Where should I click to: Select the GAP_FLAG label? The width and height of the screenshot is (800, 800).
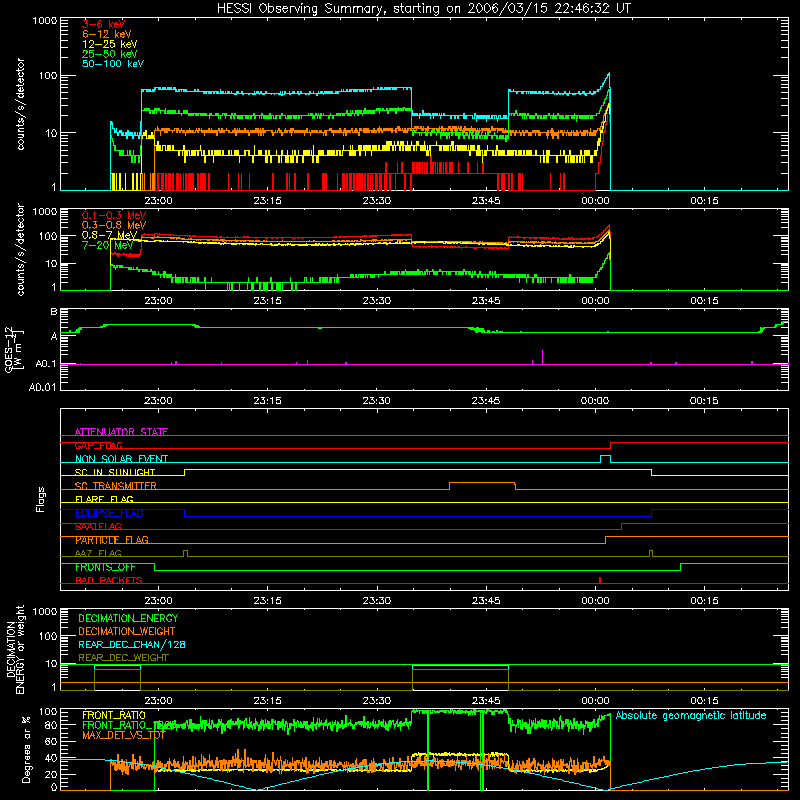click(98, 445)
